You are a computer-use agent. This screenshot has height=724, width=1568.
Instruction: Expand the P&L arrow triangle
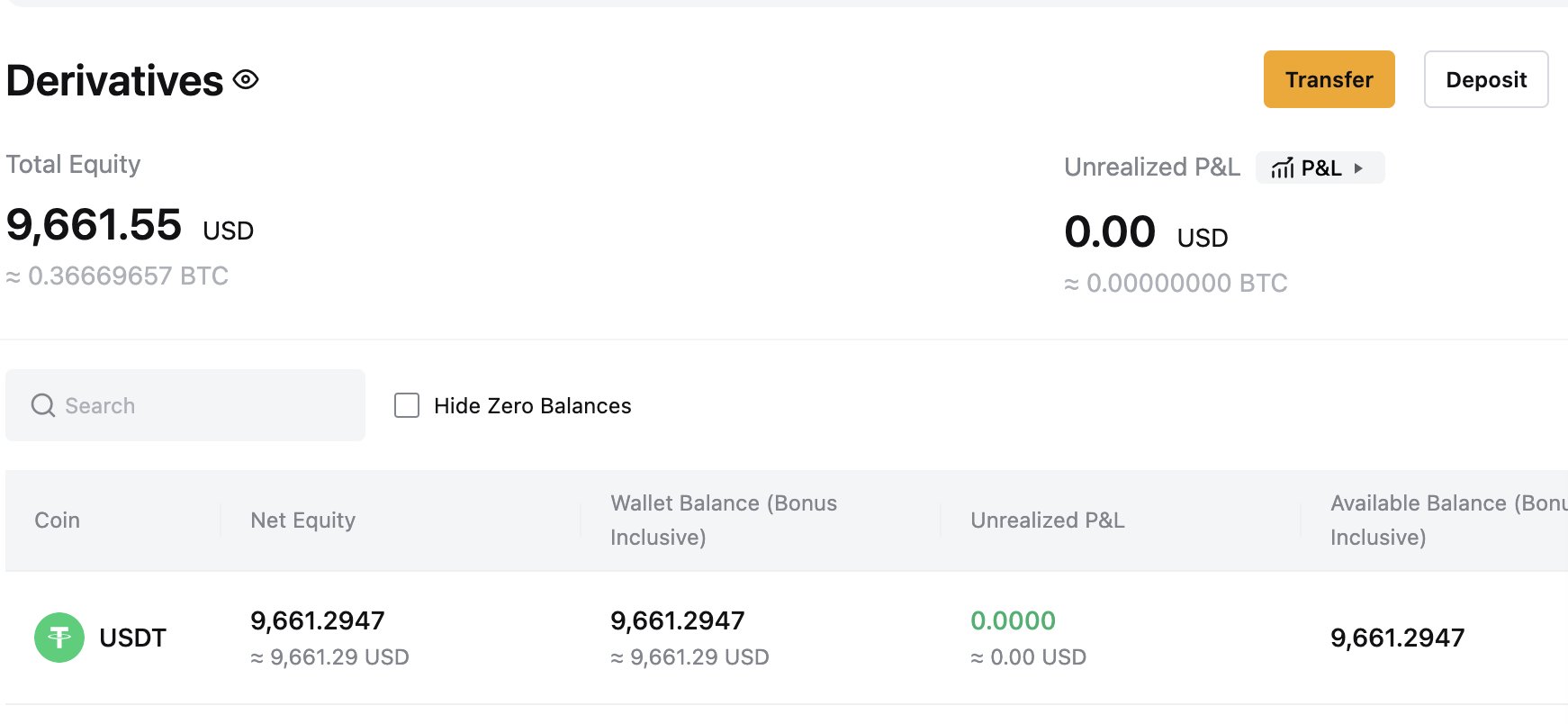1358,168
